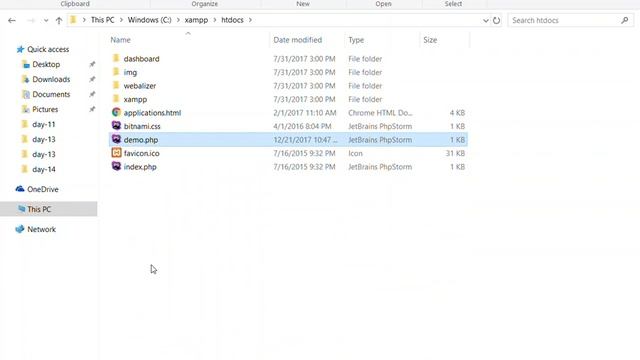This screenshot has height=360, width=640.
Task: Expand chevron after This PC breadcrumb
Action: click(x=121, y=20)
